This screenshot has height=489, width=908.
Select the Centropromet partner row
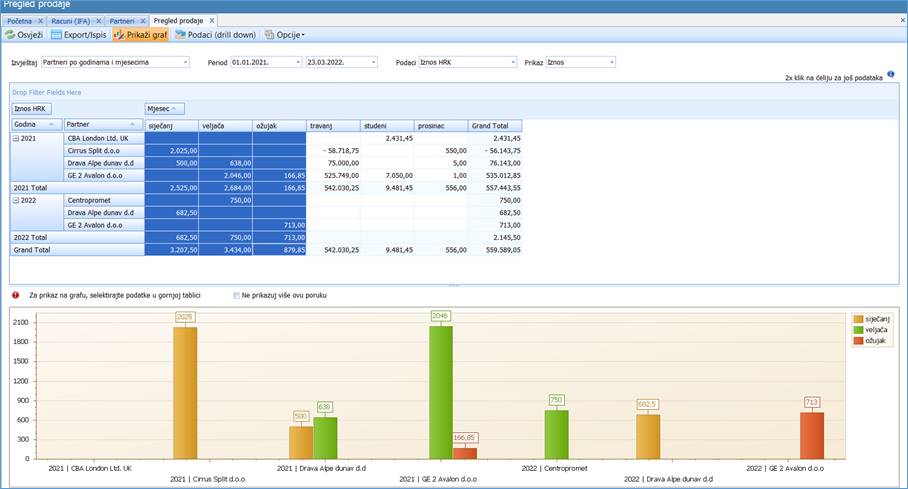[104, 200]
